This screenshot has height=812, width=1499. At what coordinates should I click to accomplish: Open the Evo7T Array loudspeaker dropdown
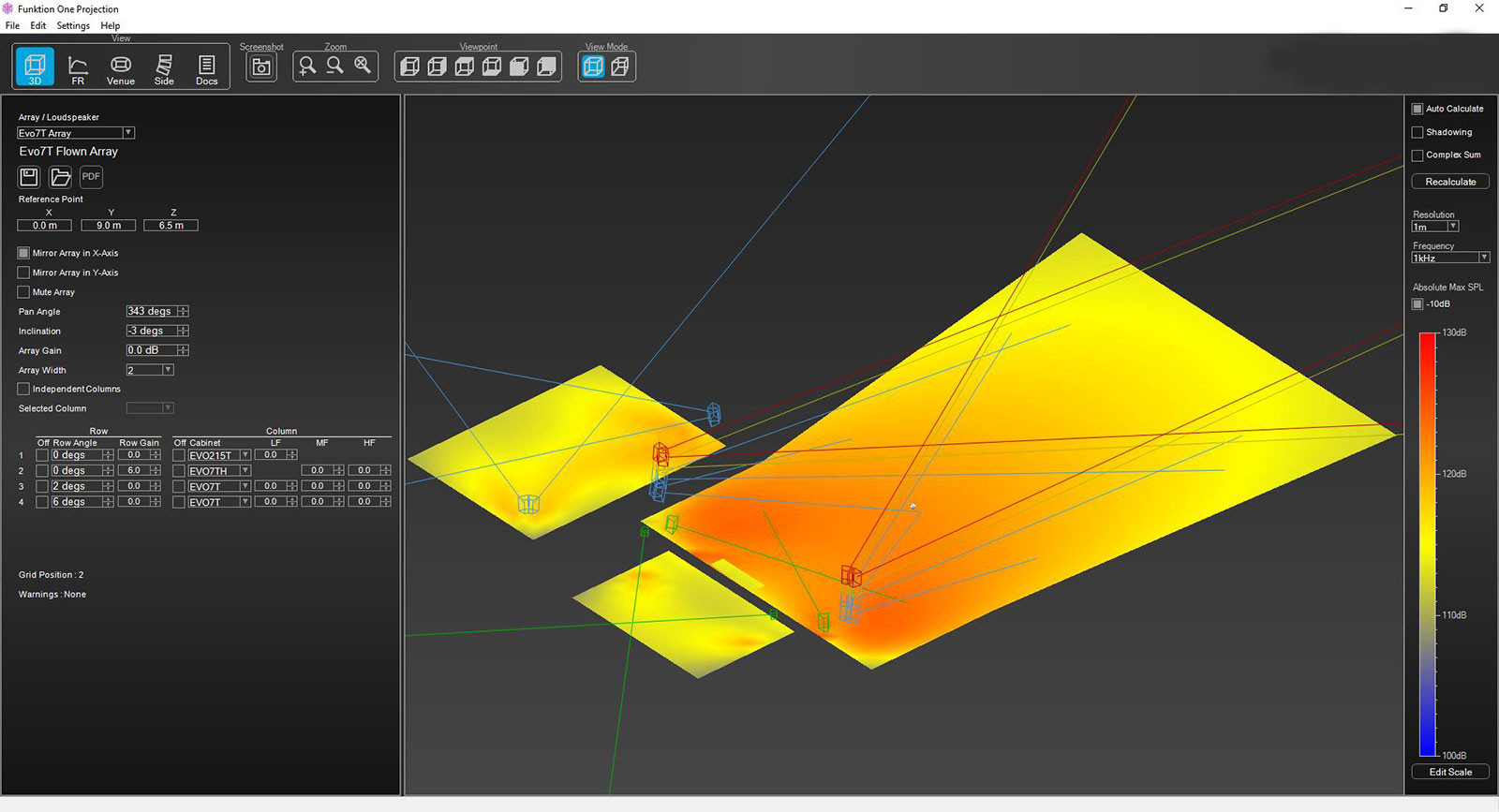click(x=76, y=133)
